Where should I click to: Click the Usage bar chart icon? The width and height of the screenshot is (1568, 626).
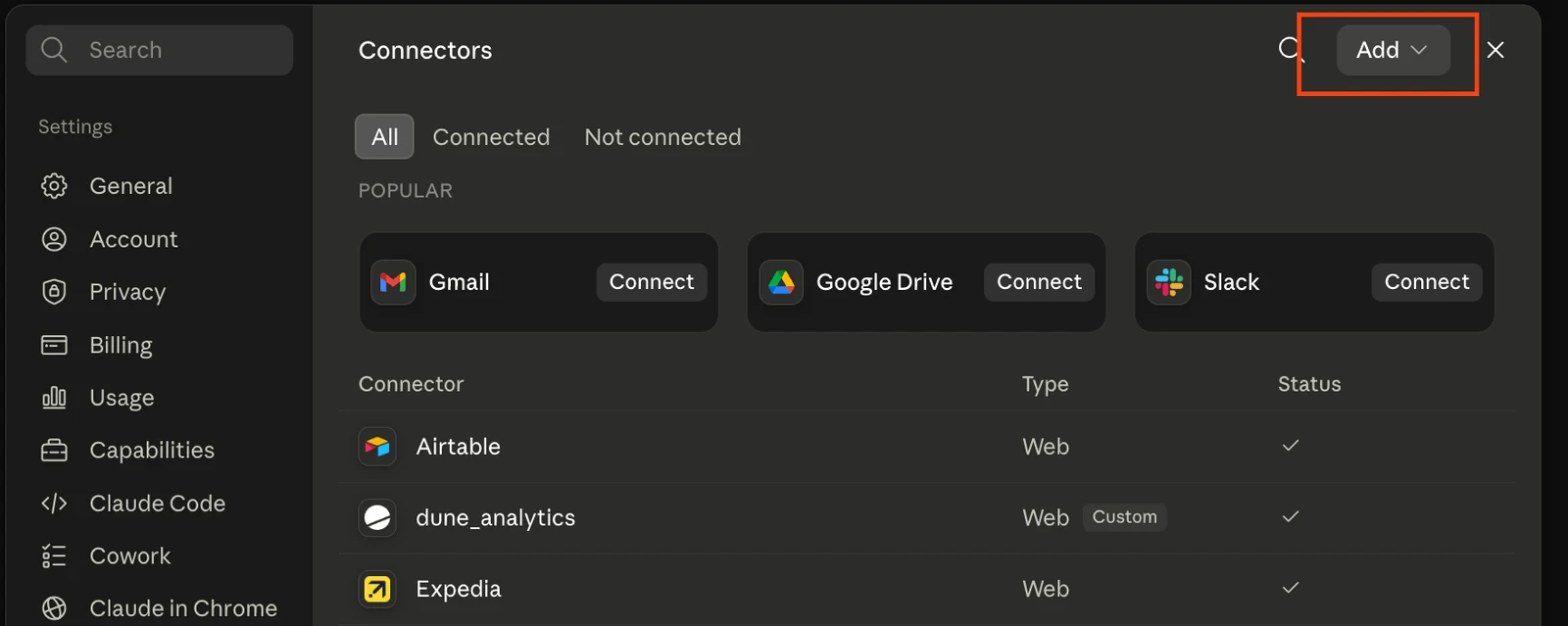tap(54, 398)
